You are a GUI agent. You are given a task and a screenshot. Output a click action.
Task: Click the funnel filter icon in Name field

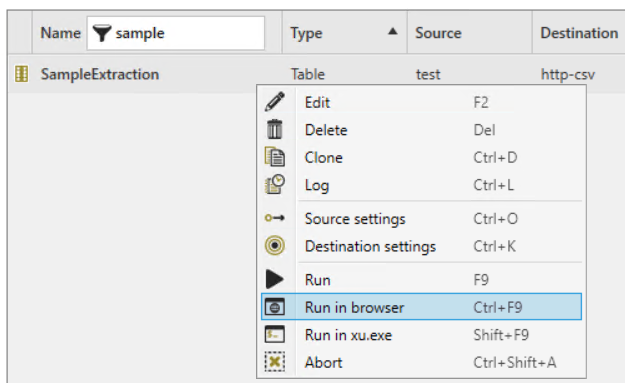click(101, 33)
